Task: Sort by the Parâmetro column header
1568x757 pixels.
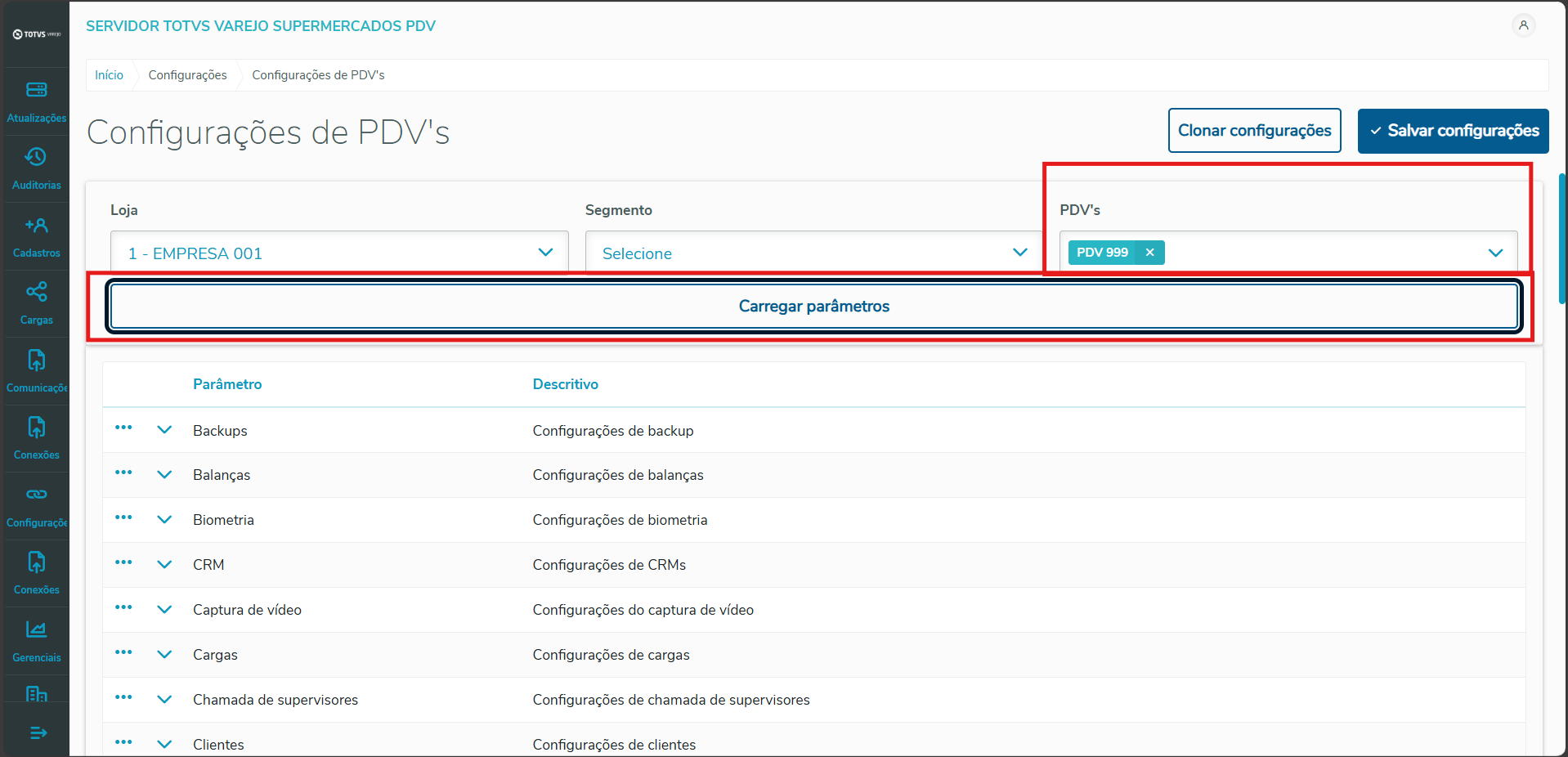Action: tap(227, 384)
